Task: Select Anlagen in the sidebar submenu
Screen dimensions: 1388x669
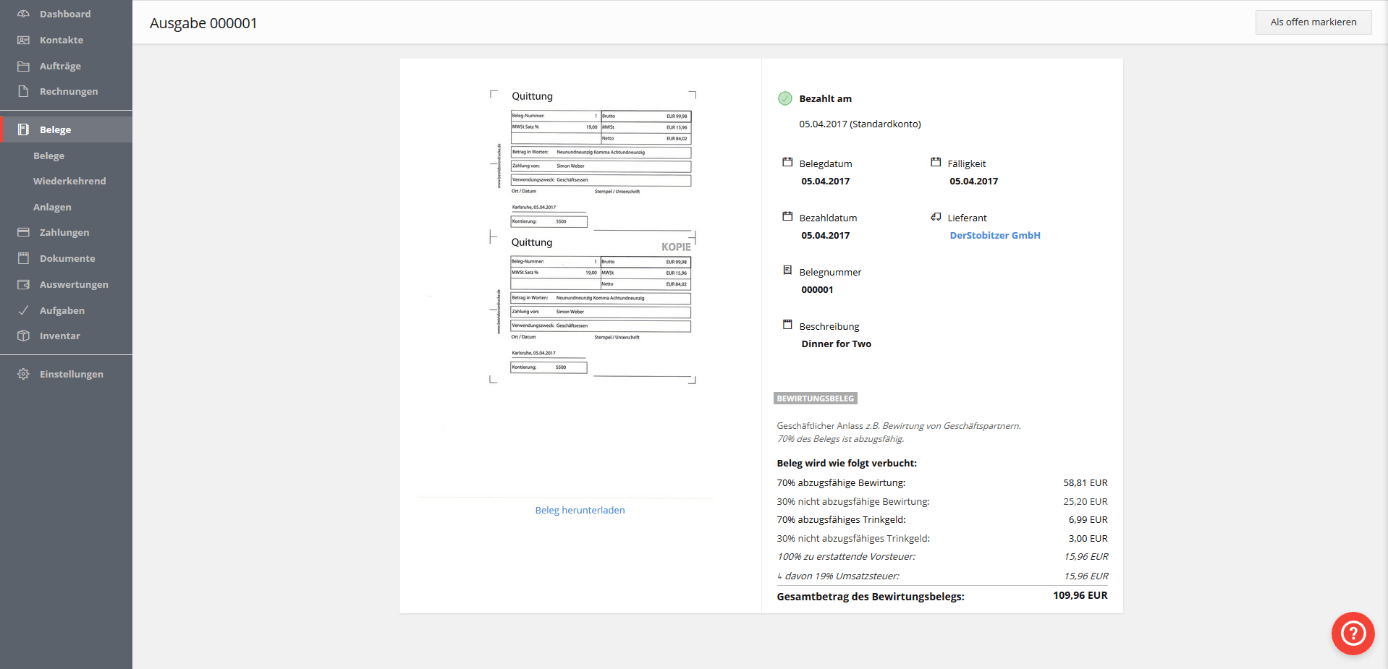Action: click(x=52, y=207)
